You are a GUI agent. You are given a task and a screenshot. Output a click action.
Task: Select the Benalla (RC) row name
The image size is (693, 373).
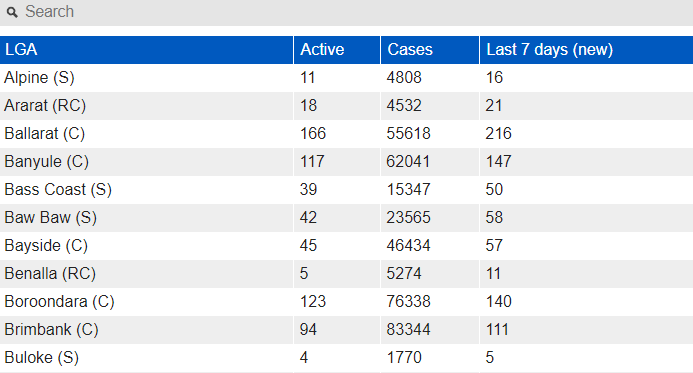[x=50, y=274]
